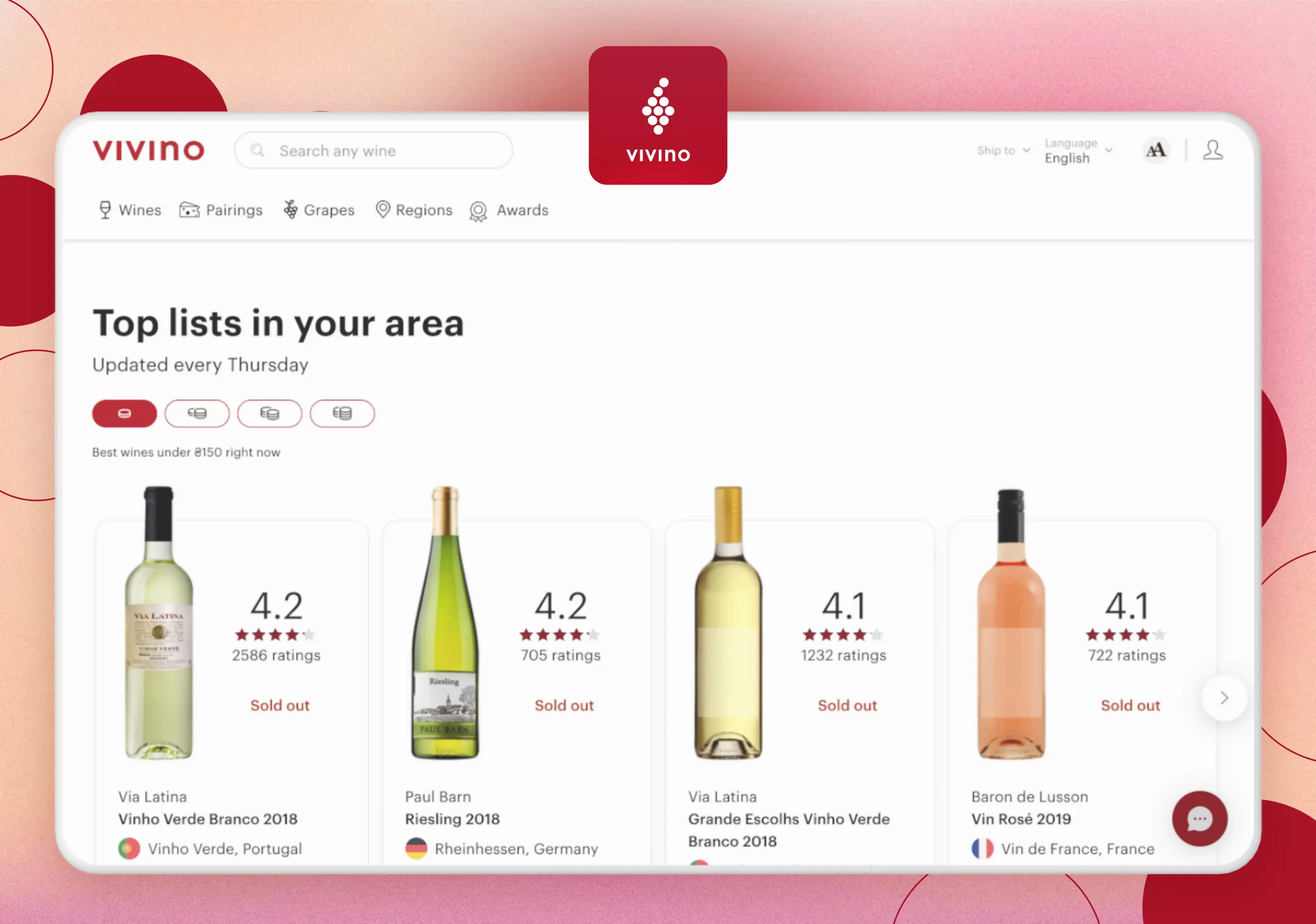
Task: Click the "705 ratings" count
Action: 560,655
